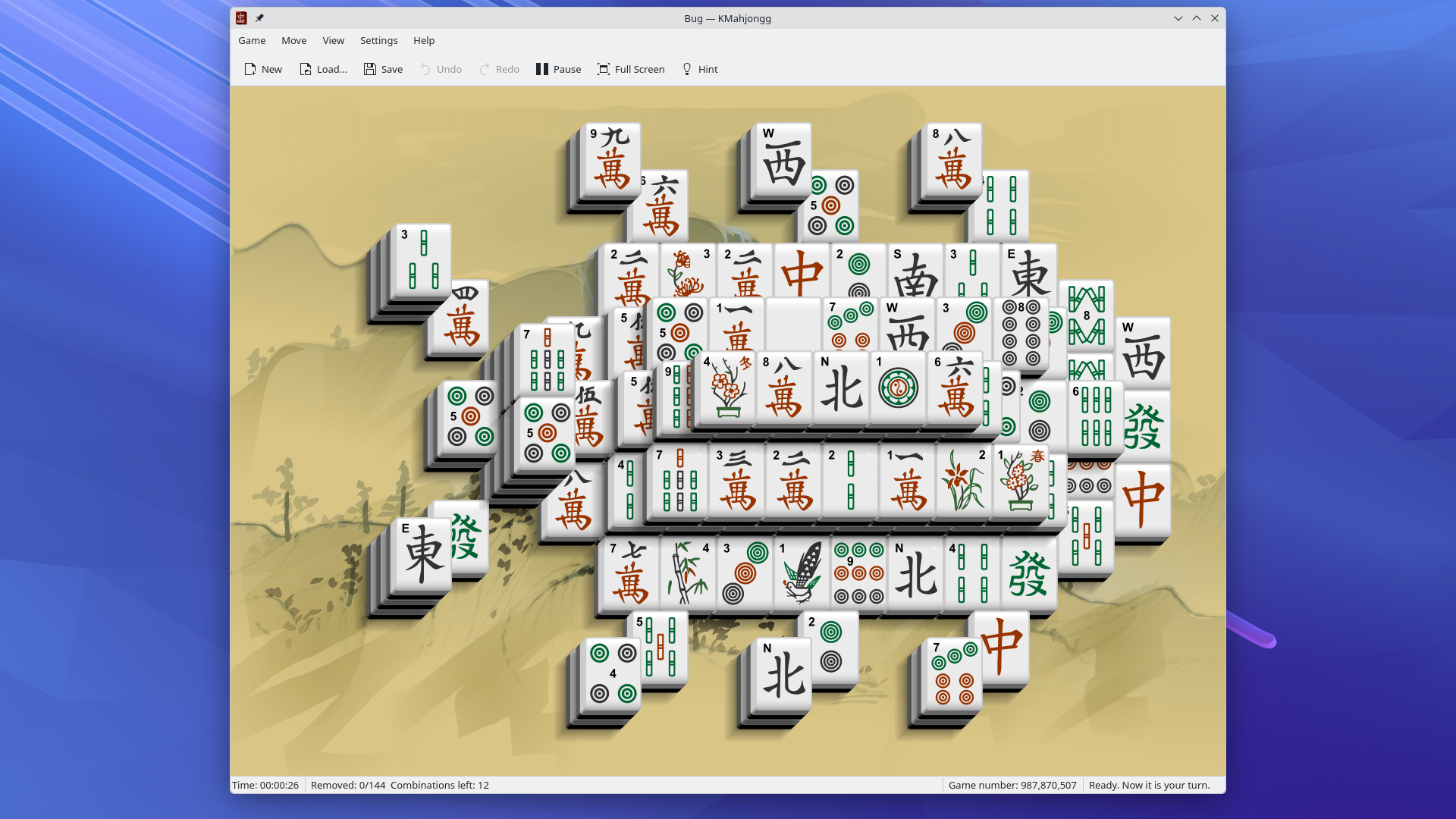Open the Move menu
Screen dimensions: 1456x819
(x=293, y=41)
